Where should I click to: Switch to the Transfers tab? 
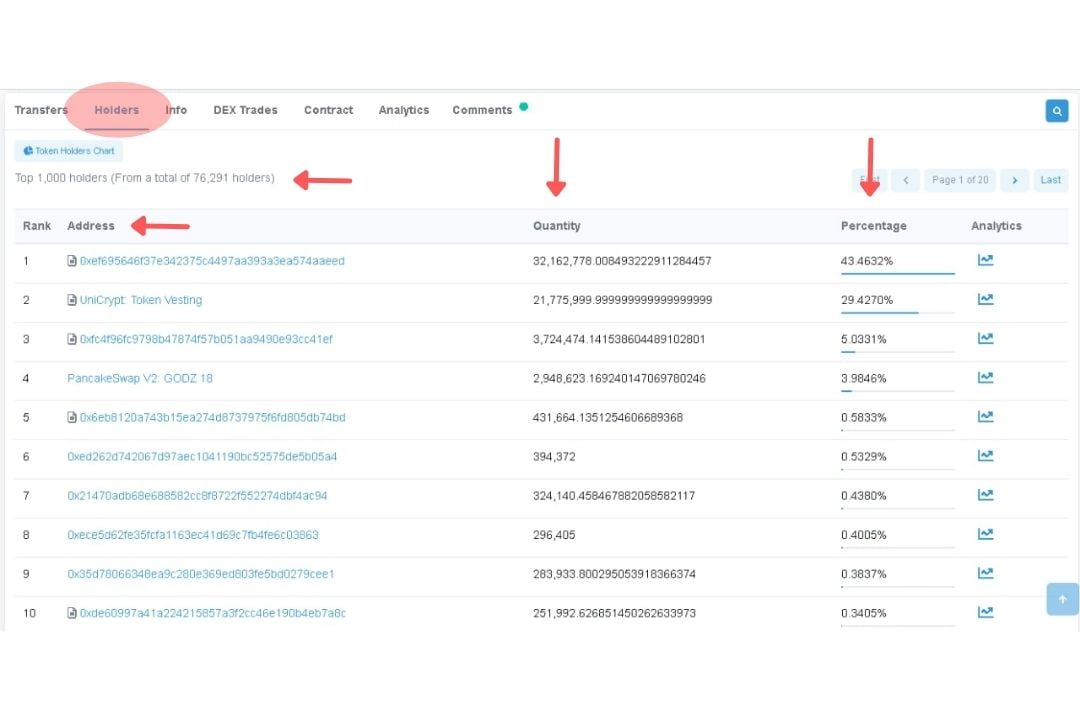pos(41,110)
